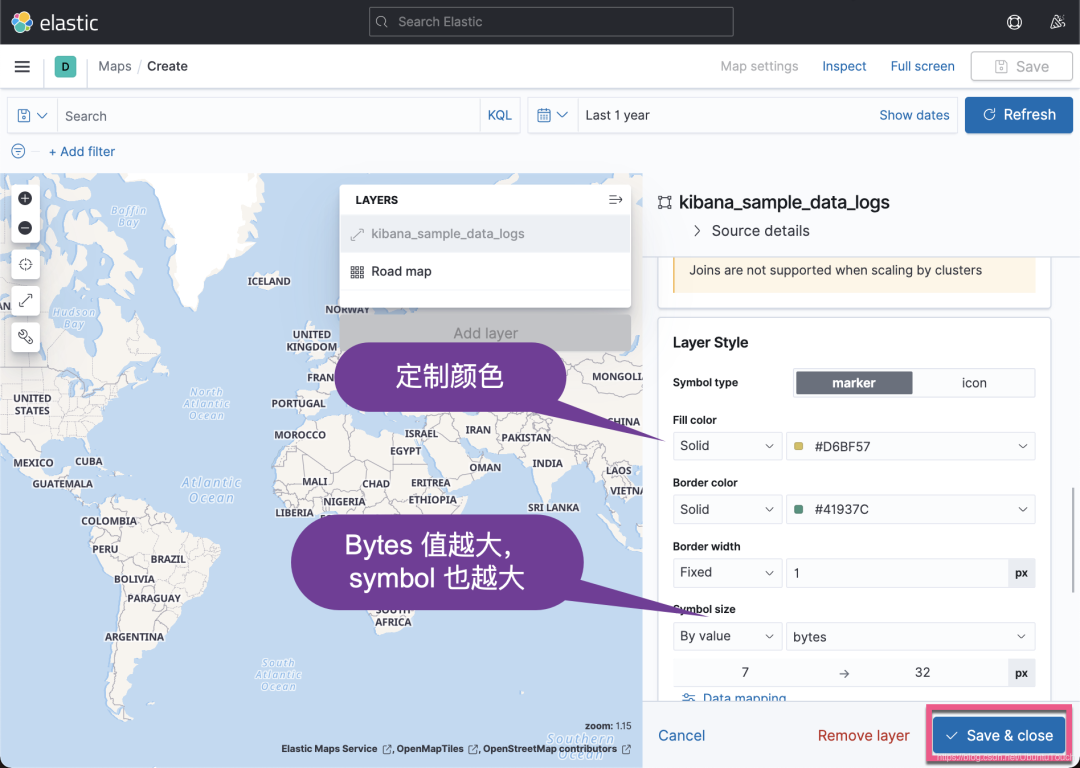The image size is (1080, 768).
Task: Switch to Full screen
Action: (x=922, y=66)
